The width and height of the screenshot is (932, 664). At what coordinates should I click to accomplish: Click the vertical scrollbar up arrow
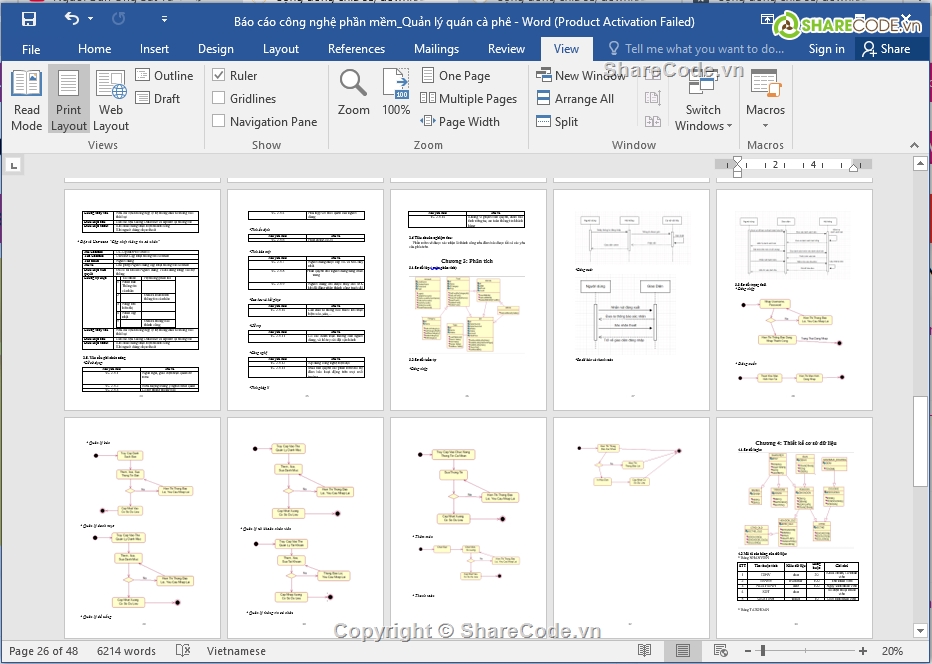coord(920,162)
